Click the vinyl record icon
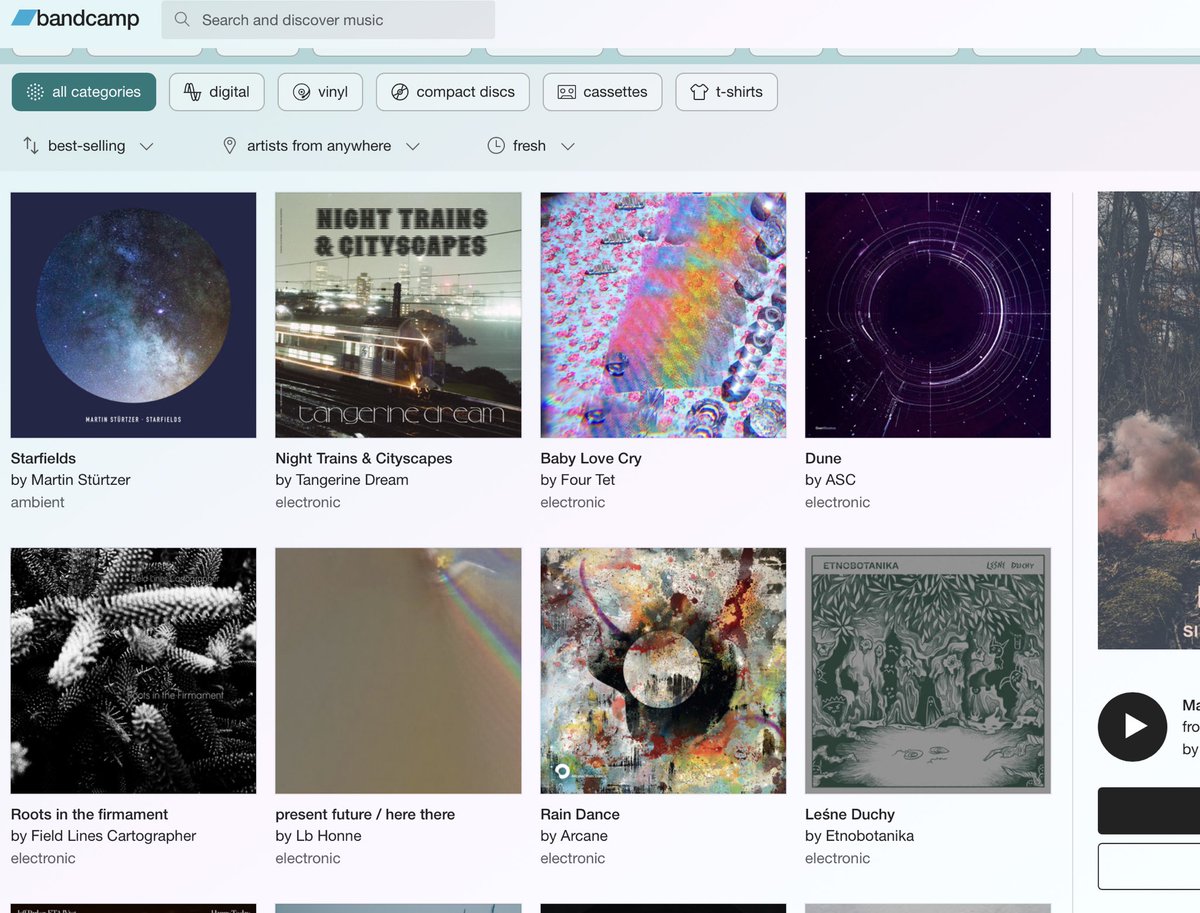The height and width of the screenshot is (913, 1200). click(x=301, y=92)
